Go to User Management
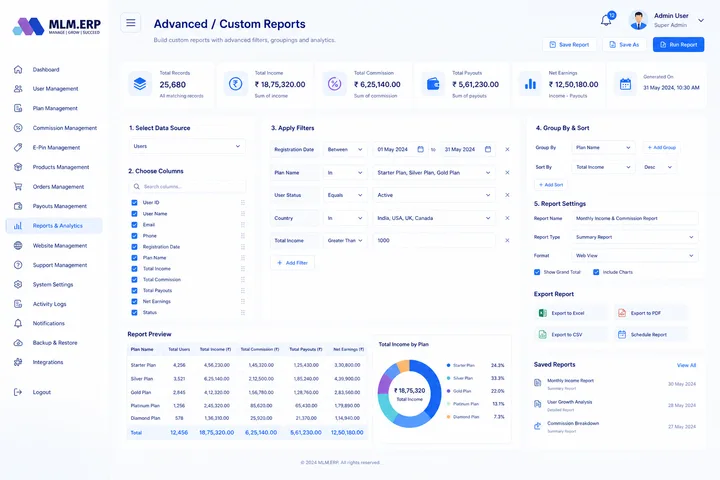Image resolution: width=720 pixels, height=480 pixels. point(54,89)
